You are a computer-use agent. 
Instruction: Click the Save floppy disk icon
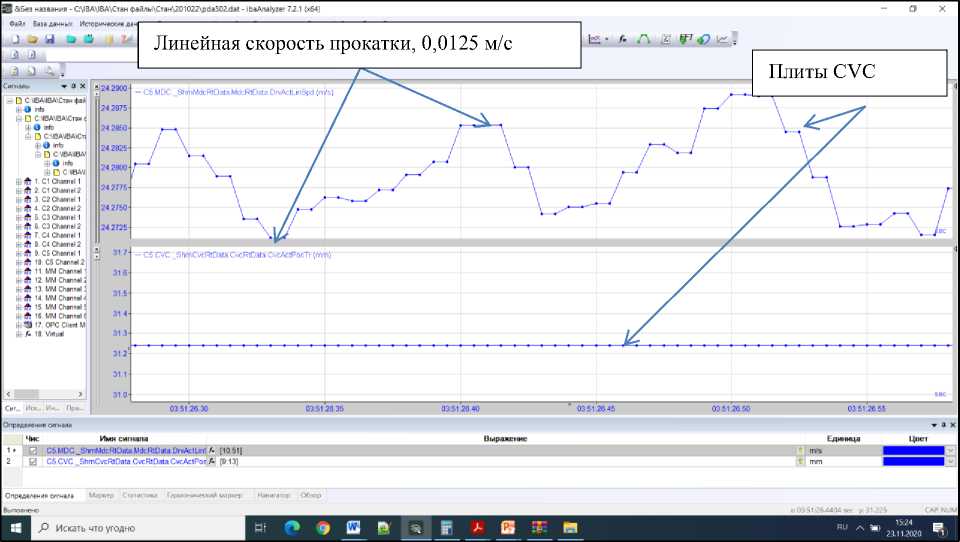[50, 39]
